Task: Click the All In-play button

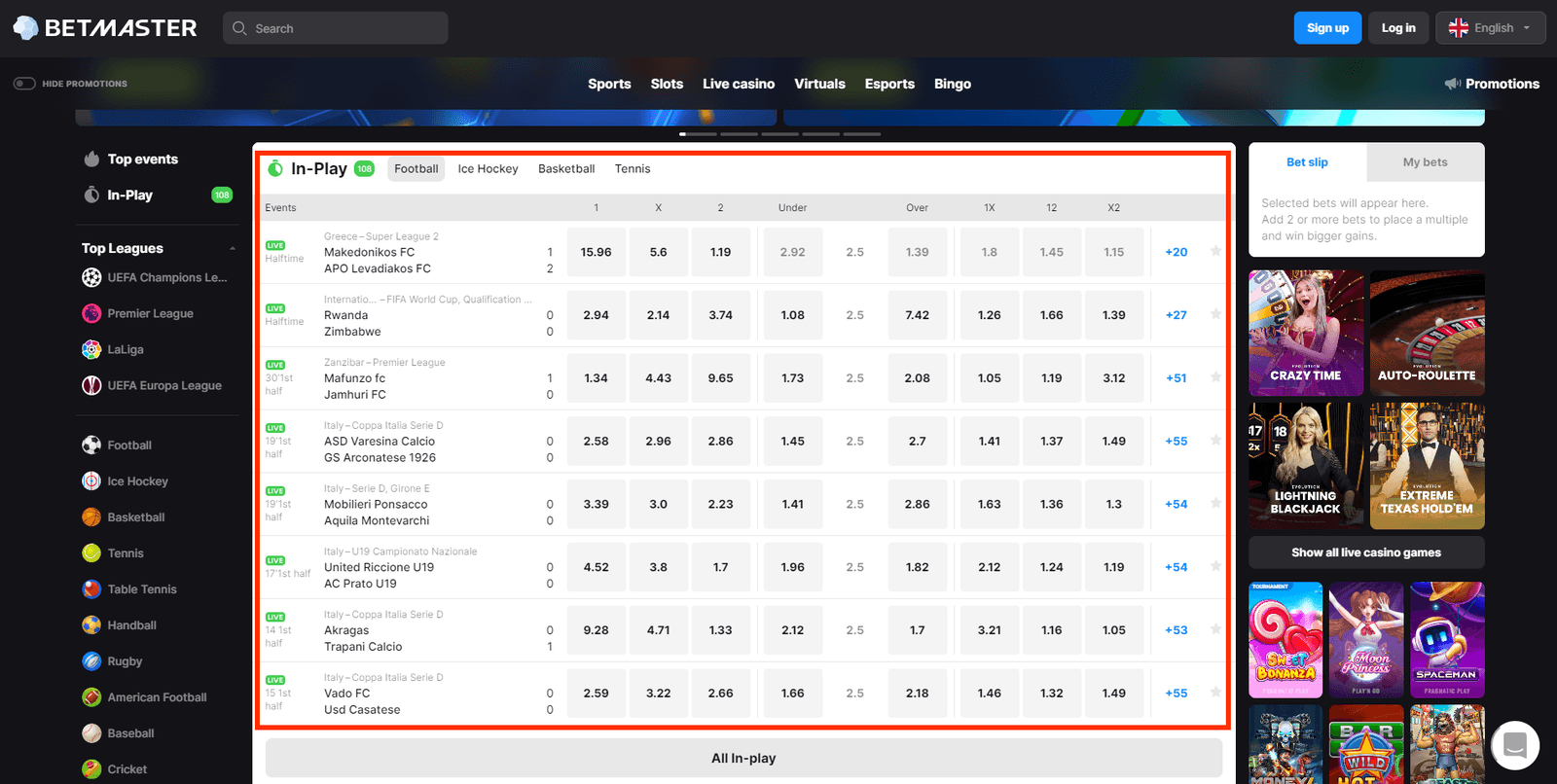Action: [743, 758]
